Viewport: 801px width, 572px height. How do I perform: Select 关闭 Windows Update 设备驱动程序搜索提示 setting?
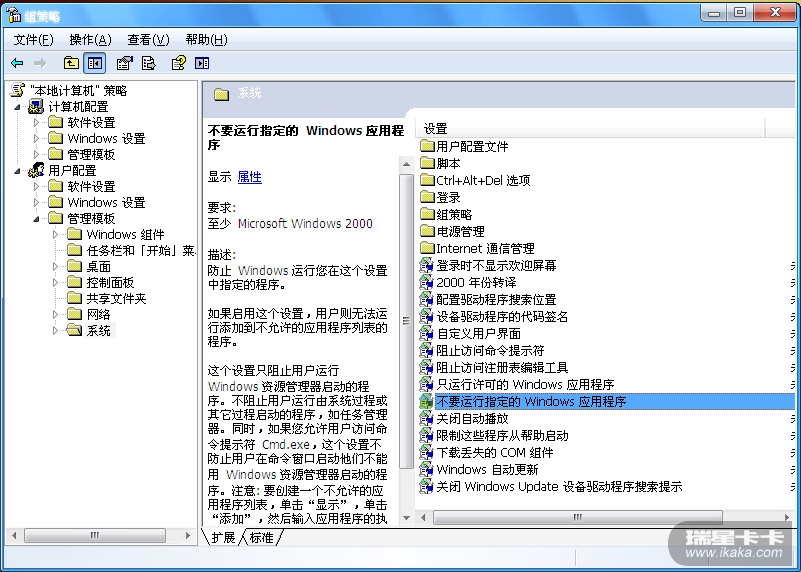pyautogui.click(x=559, y=487)
